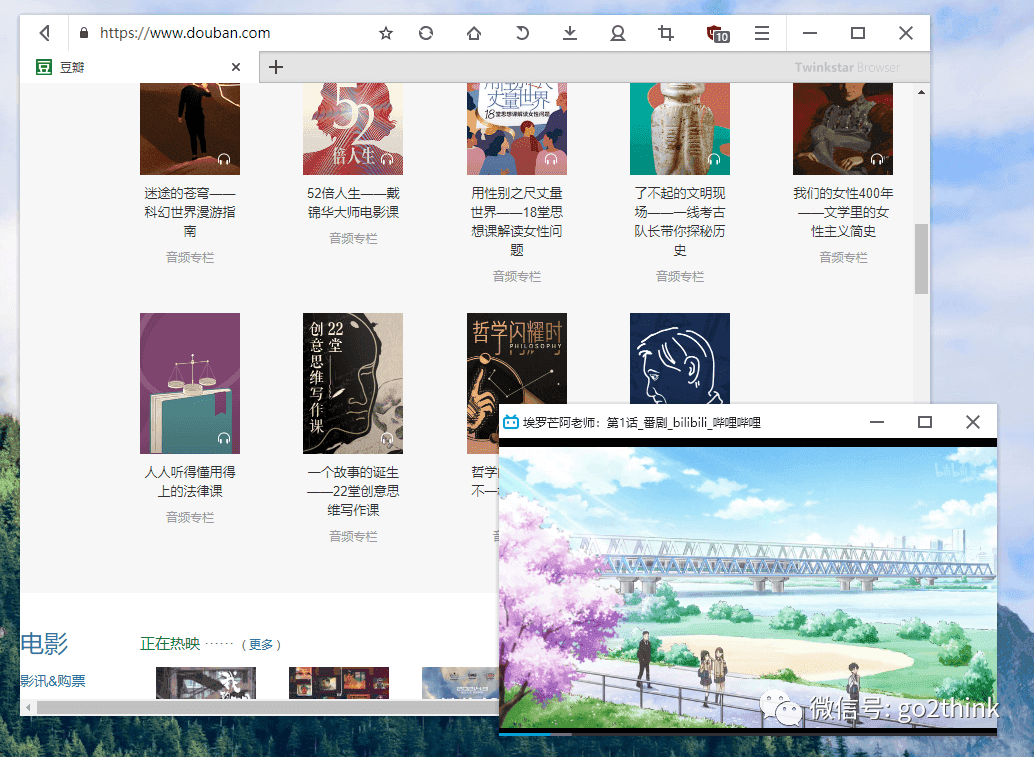Bookmark page with star icon

pyautogui.click(x=386, y=33)
